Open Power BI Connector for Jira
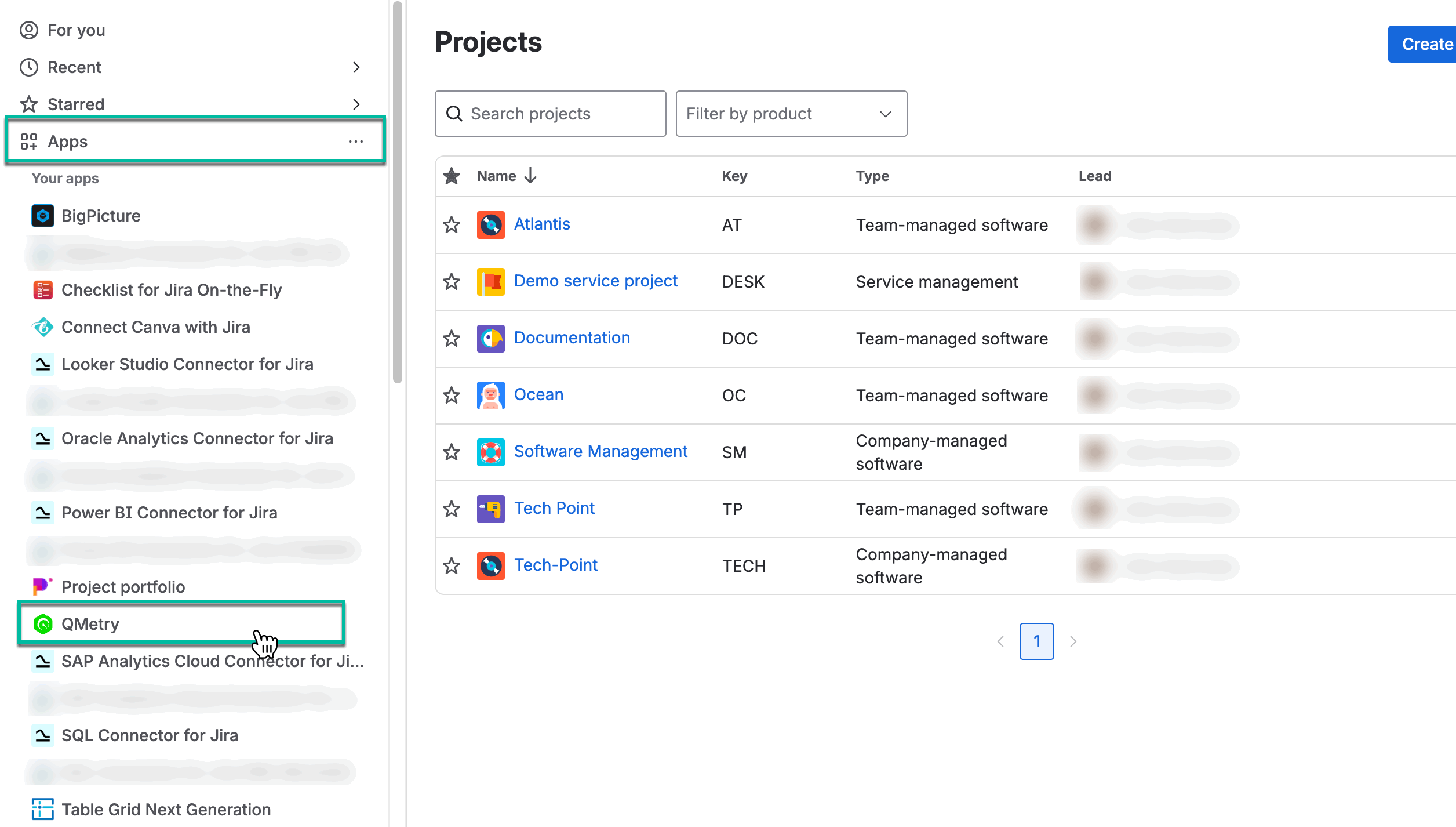 click(x=169, y=513)
